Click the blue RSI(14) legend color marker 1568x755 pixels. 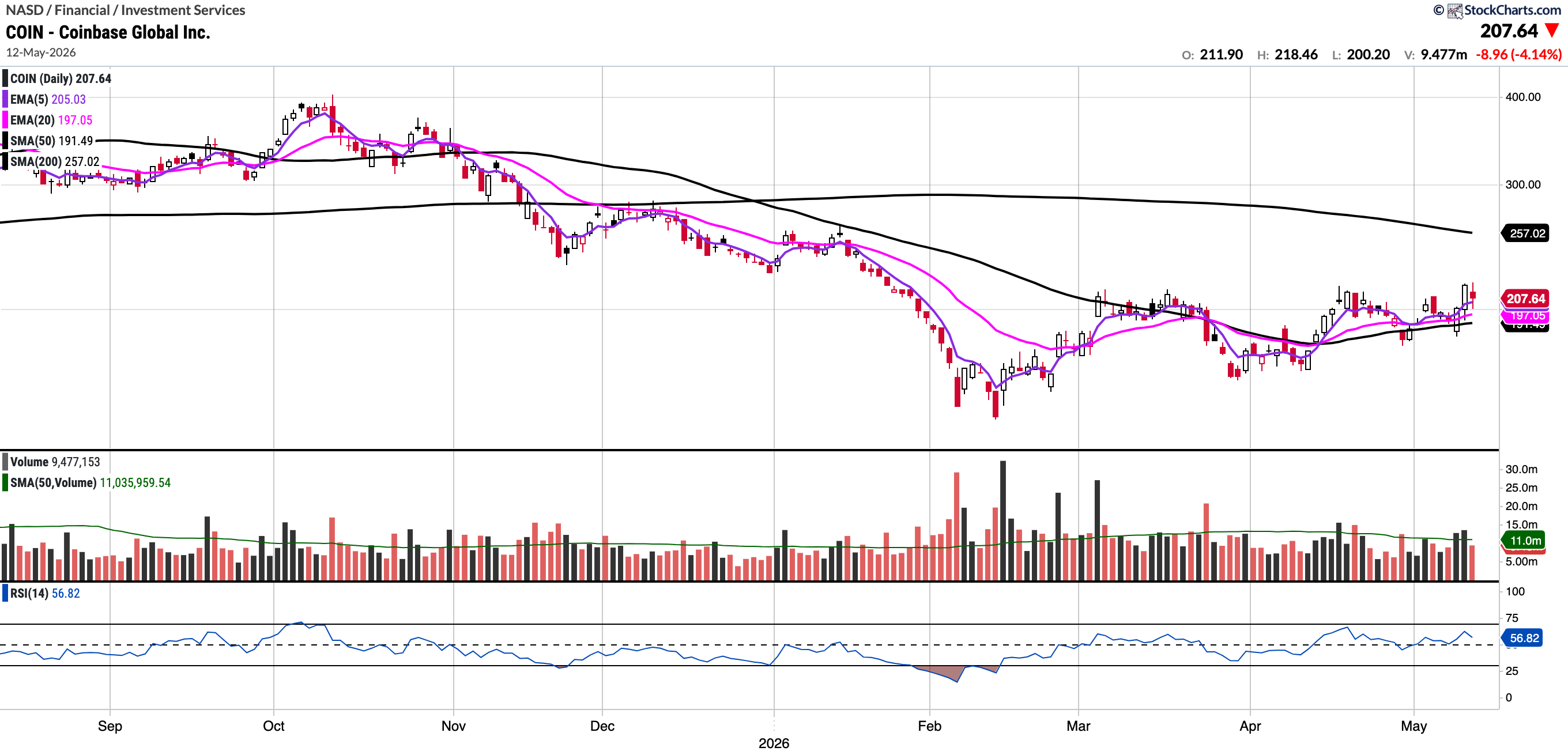(x=6, y=593)
